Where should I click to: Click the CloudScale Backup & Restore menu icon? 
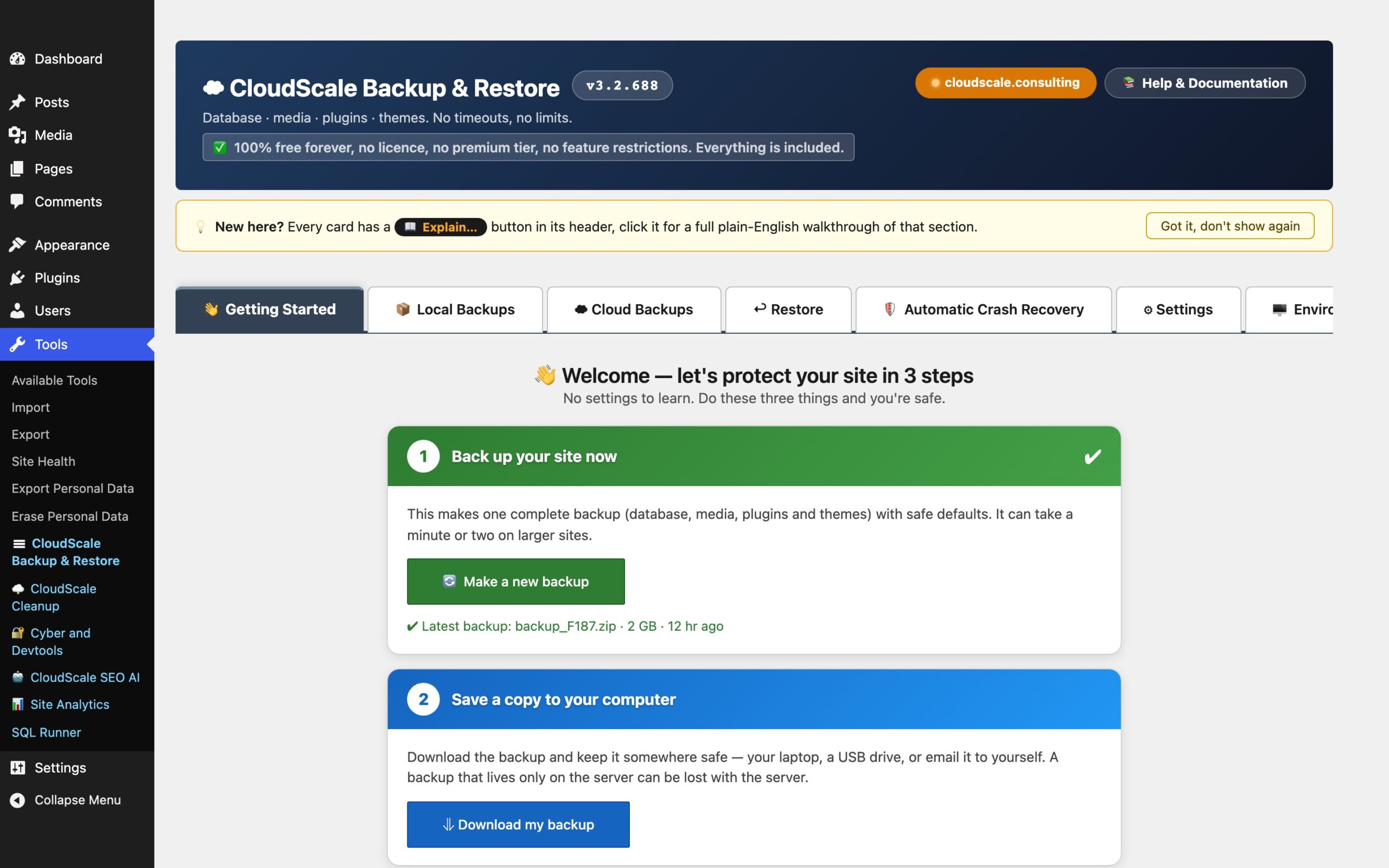click(x=19, y=544)
